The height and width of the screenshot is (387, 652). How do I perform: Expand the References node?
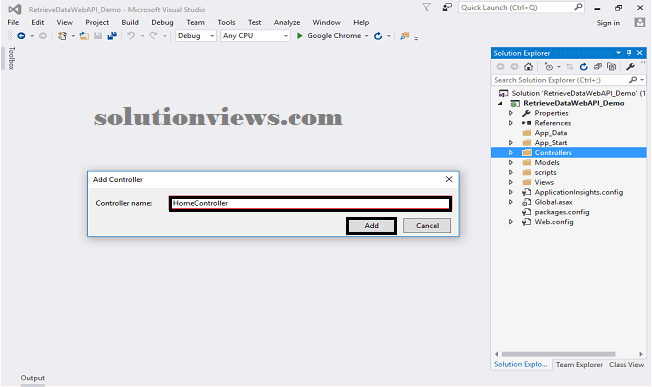[511, 123]
